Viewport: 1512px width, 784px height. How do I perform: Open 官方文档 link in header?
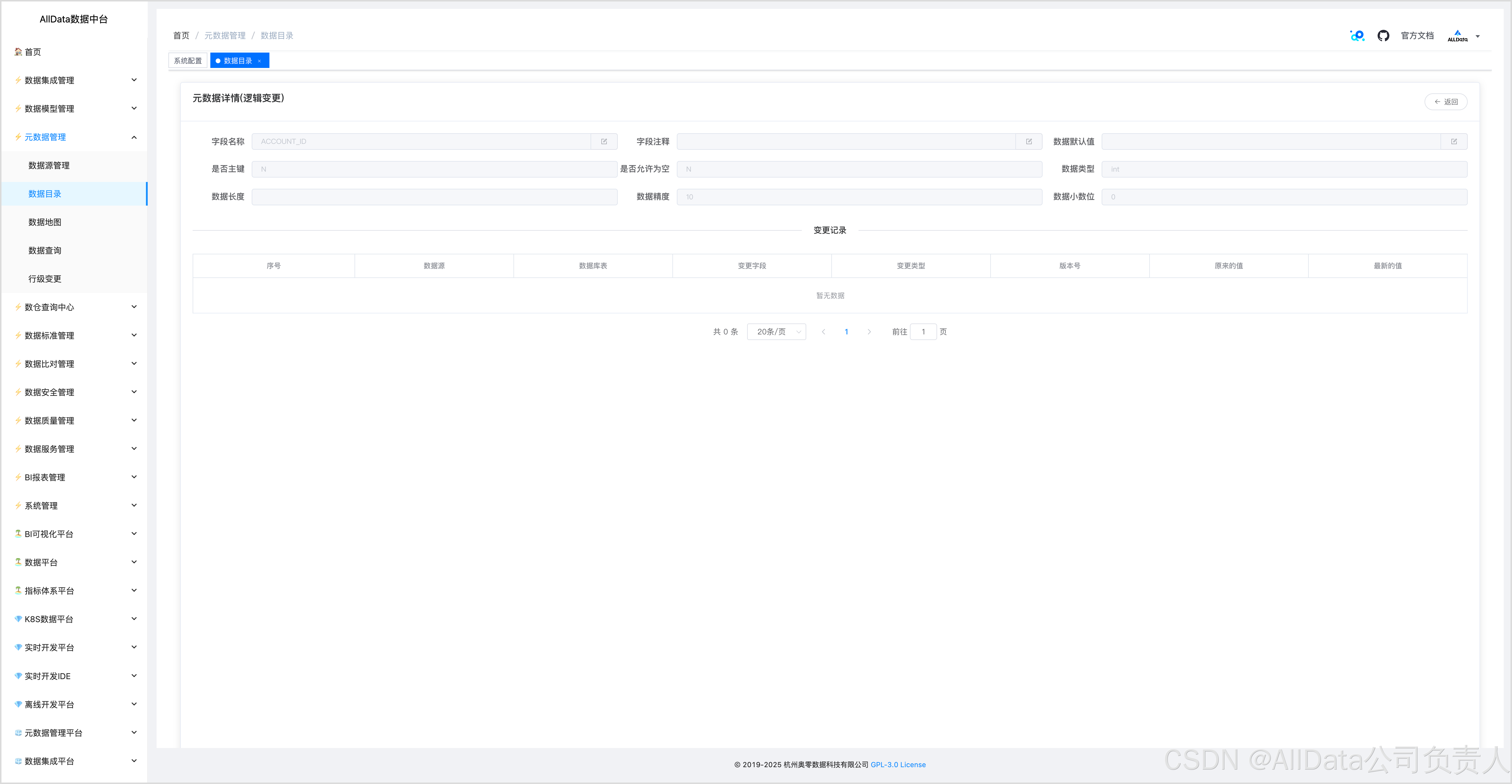tap(1417, 36)
